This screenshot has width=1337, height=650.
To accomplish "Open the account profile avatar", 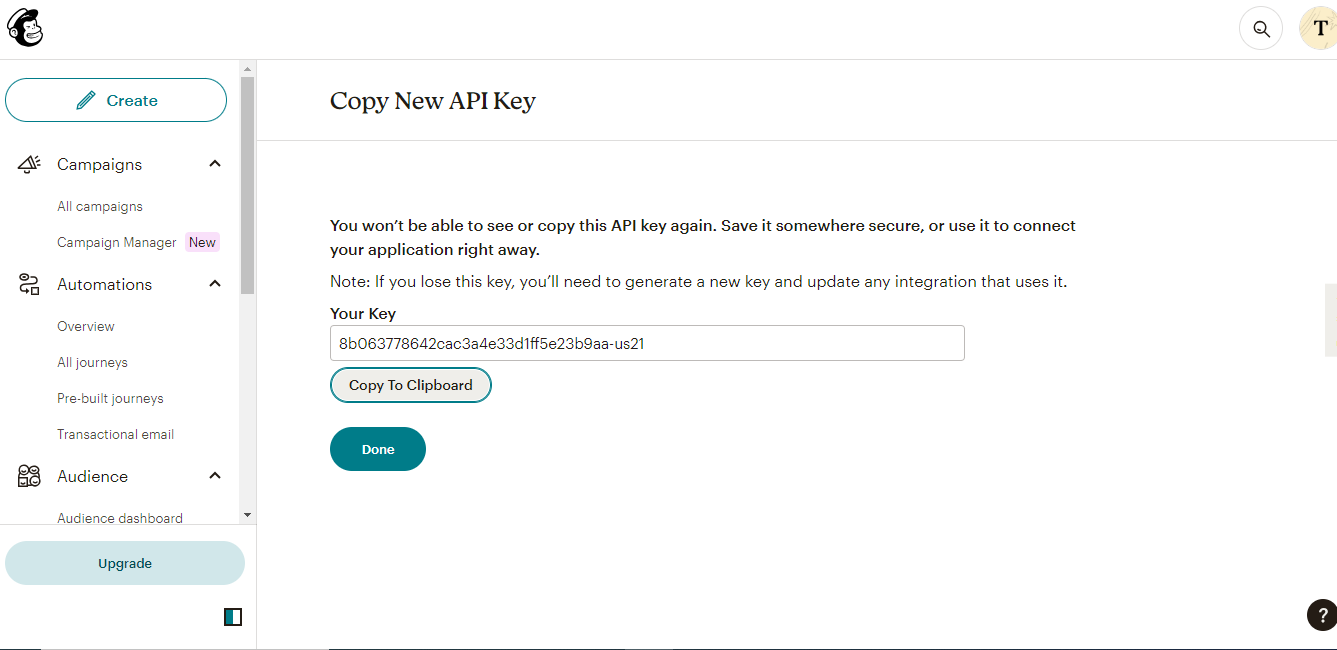I will pyautogui.click(x=1318, y=29).
